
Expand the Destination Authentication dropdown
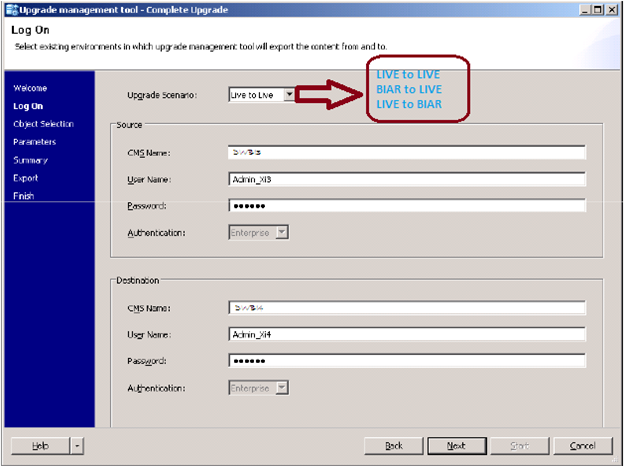(282, 387)
